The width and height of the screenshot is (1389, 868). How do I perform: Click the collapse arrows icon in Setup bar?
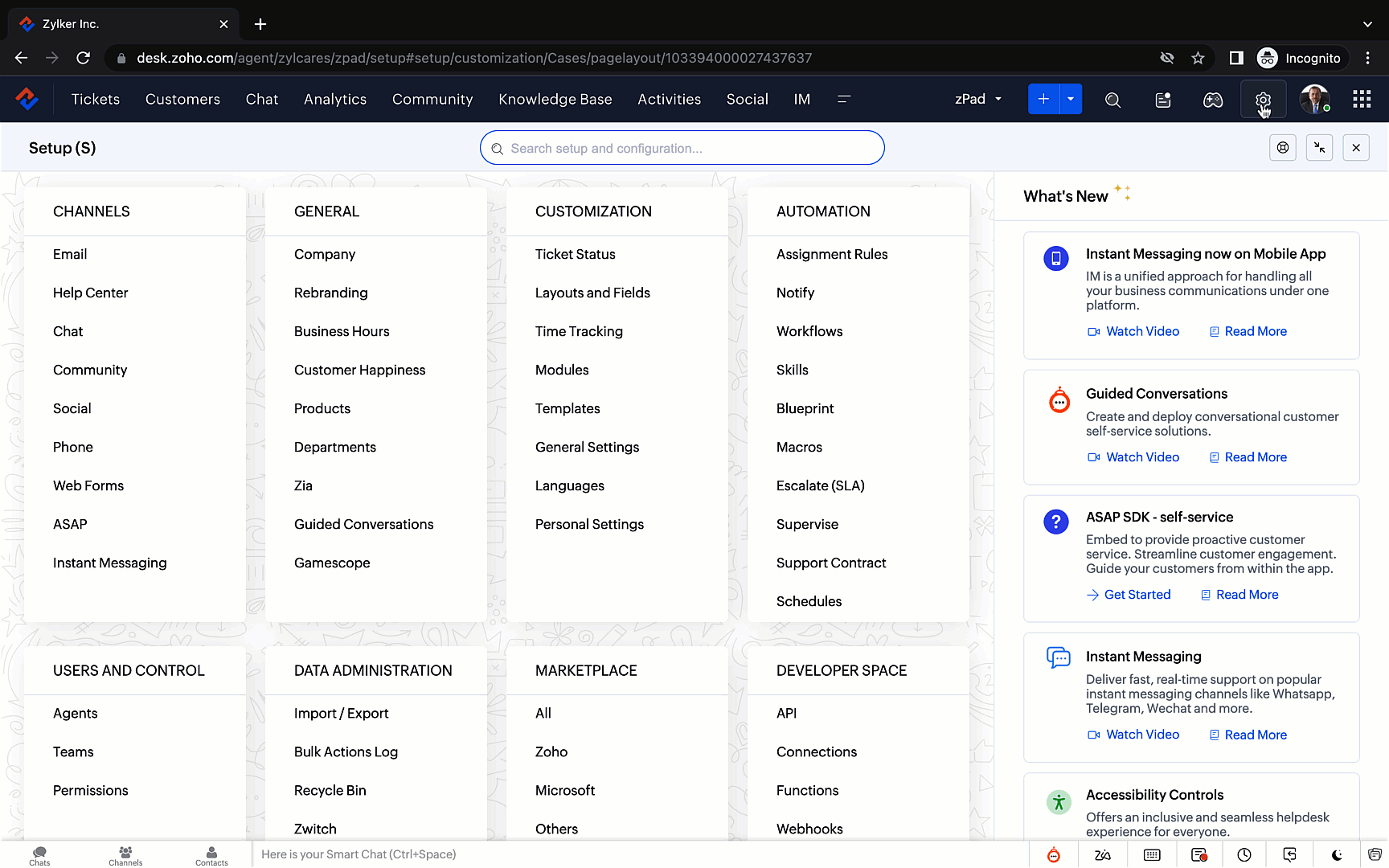pyautogui.click(x=1320, y=148)
